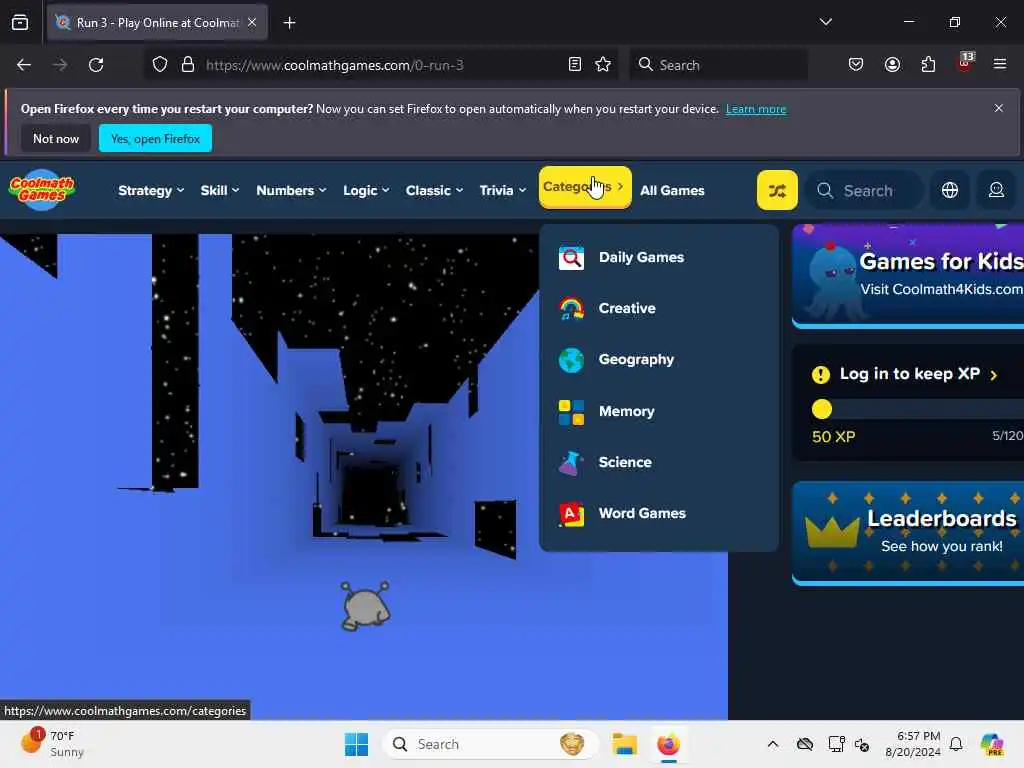Expand the Trivia menu
This screenshot has height=768, width=1024.
503,190
